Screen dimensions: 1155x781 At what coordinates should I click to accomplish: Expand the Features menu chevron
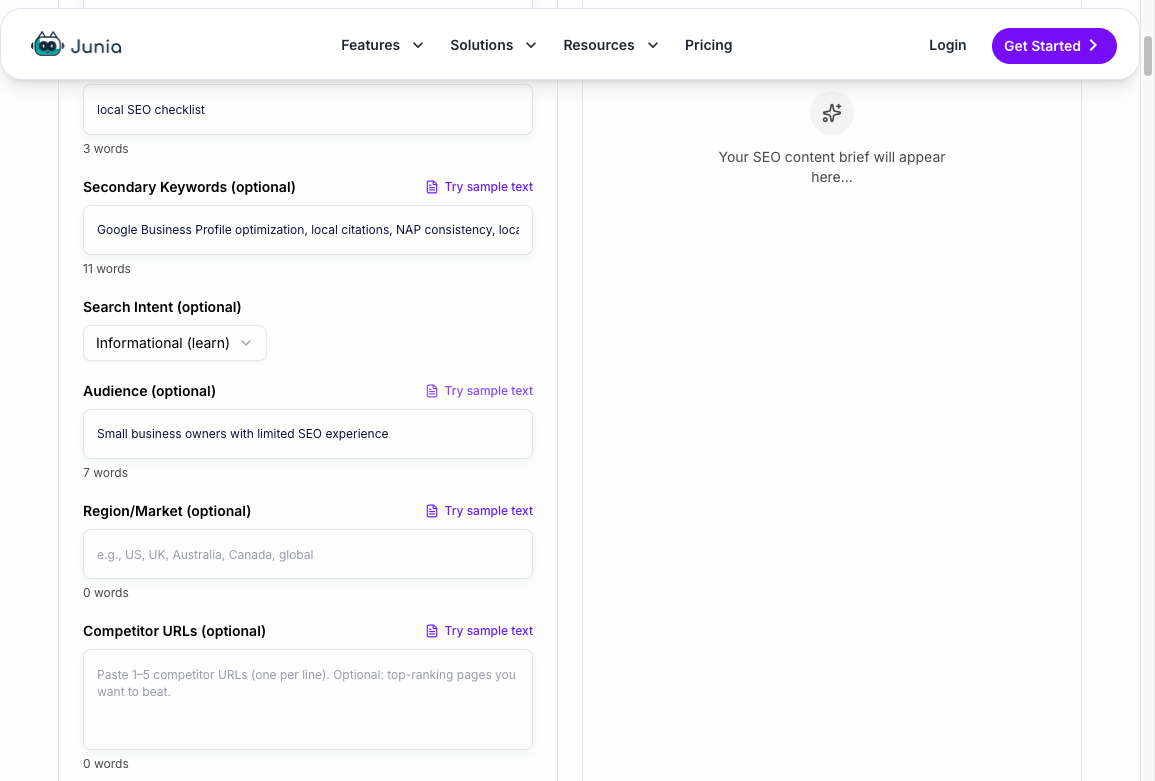pyautogui.click(x=418, y=46)
